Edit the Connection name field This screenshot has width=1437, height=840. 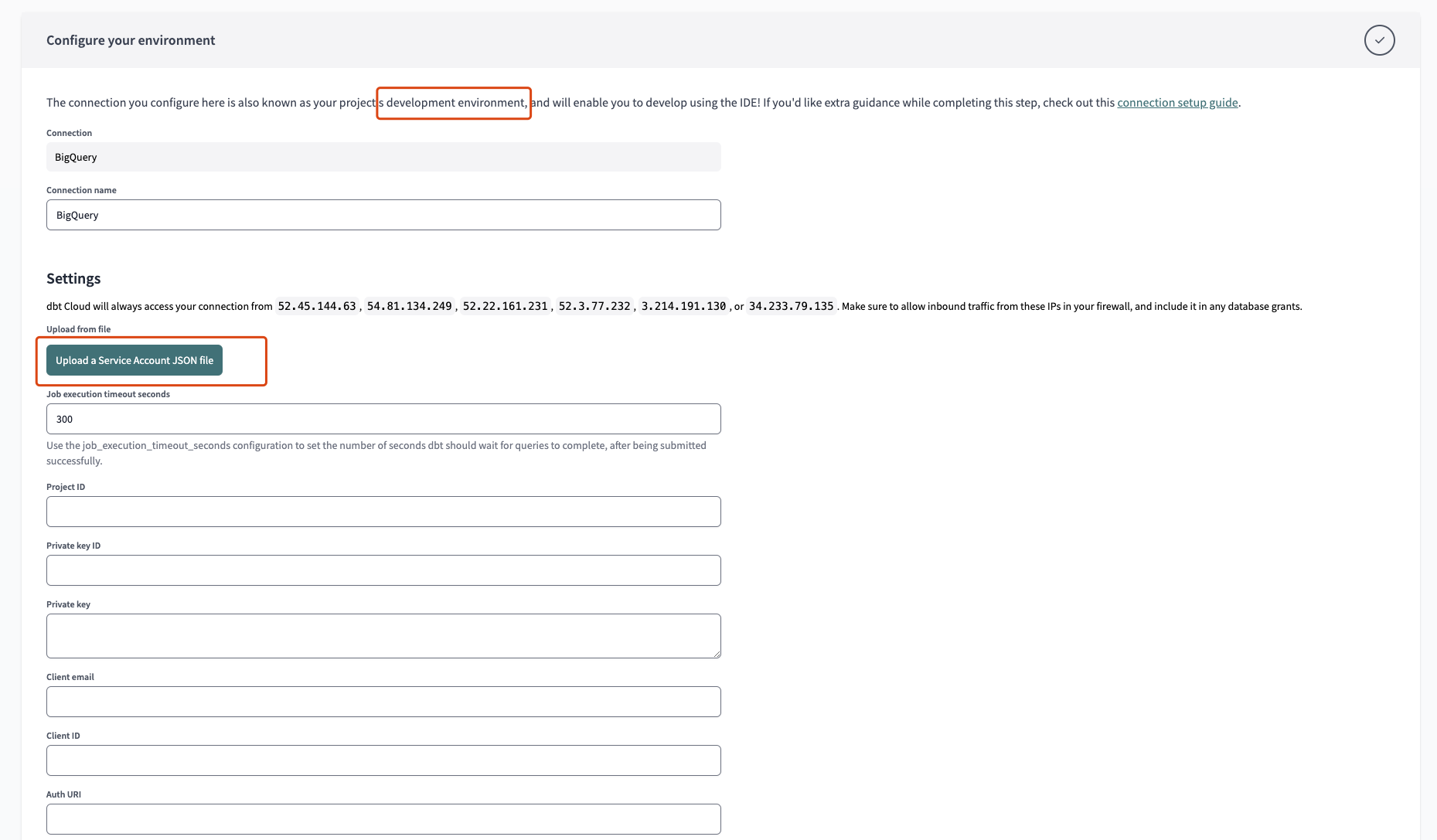(383, 215)
